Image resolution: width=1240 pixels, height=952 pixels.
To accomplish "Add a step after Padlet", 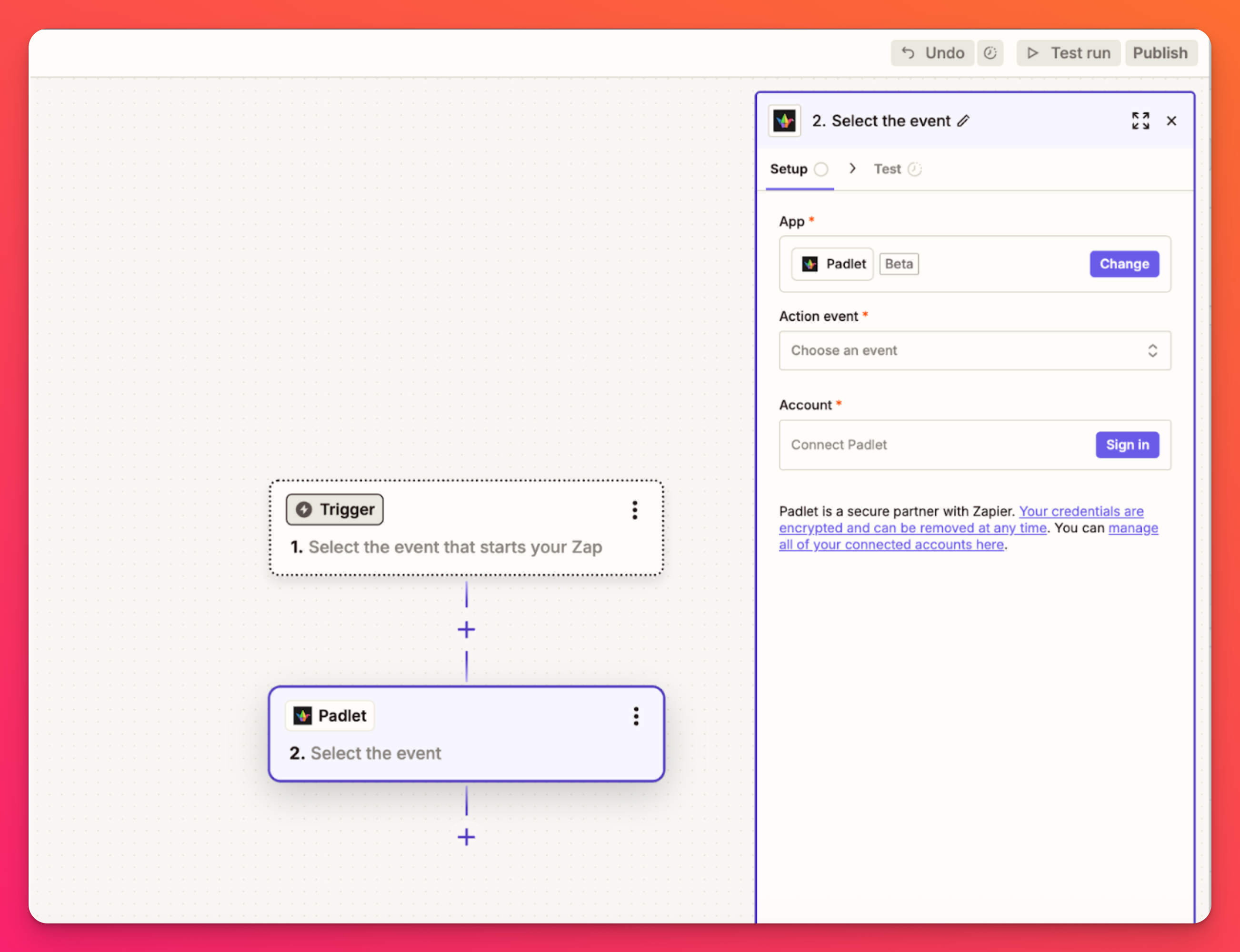I will (466, 837).
